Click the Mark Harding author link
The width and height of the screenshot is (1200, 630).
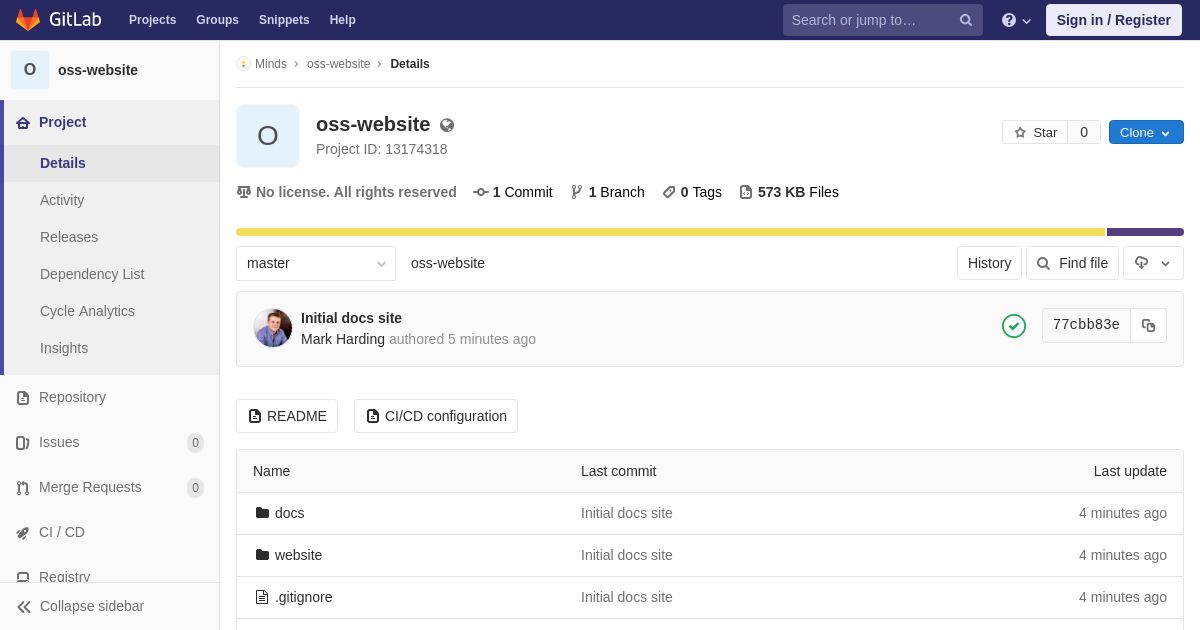pos(343,339)
